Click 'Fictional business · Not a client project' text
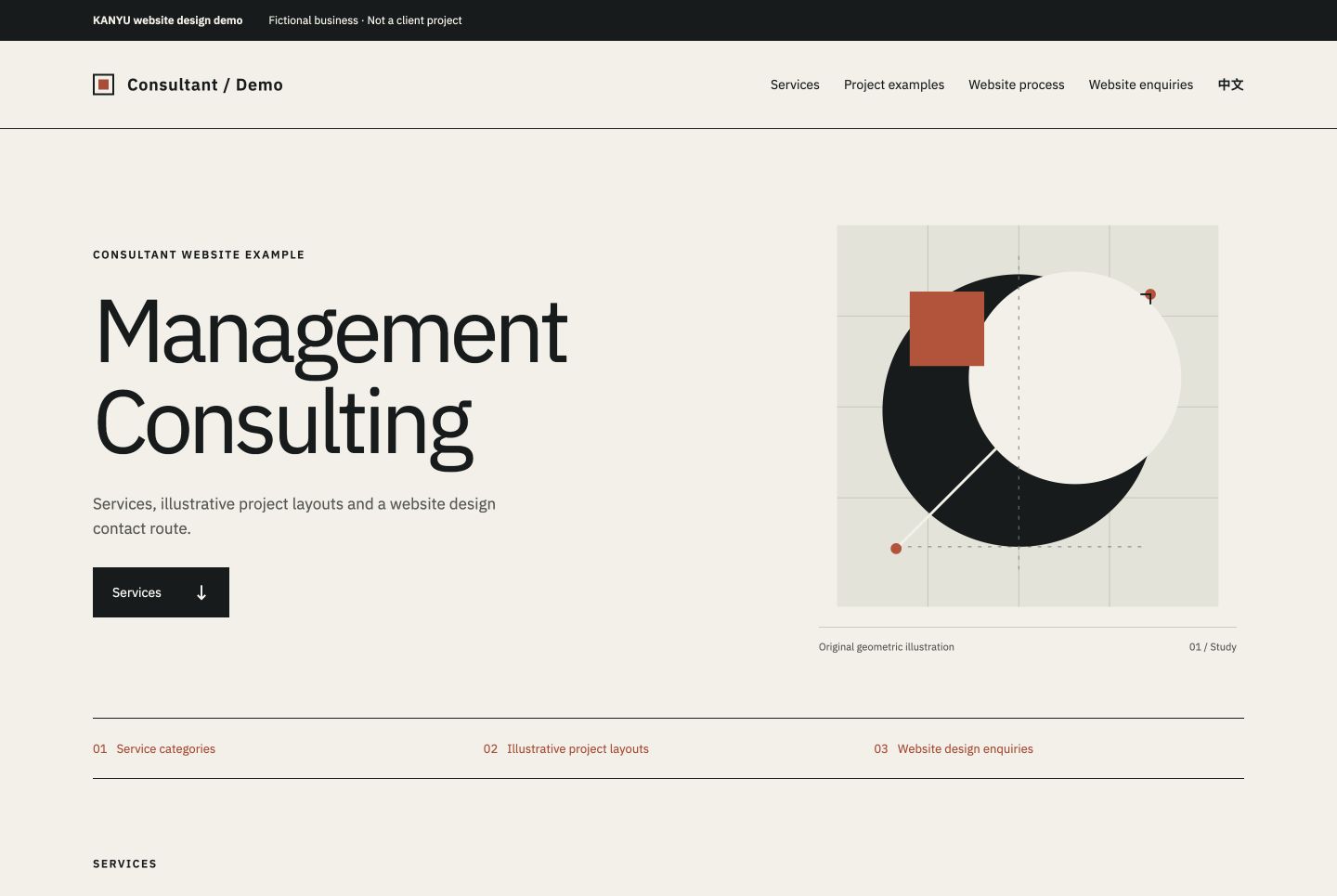 tap(365, 20)
